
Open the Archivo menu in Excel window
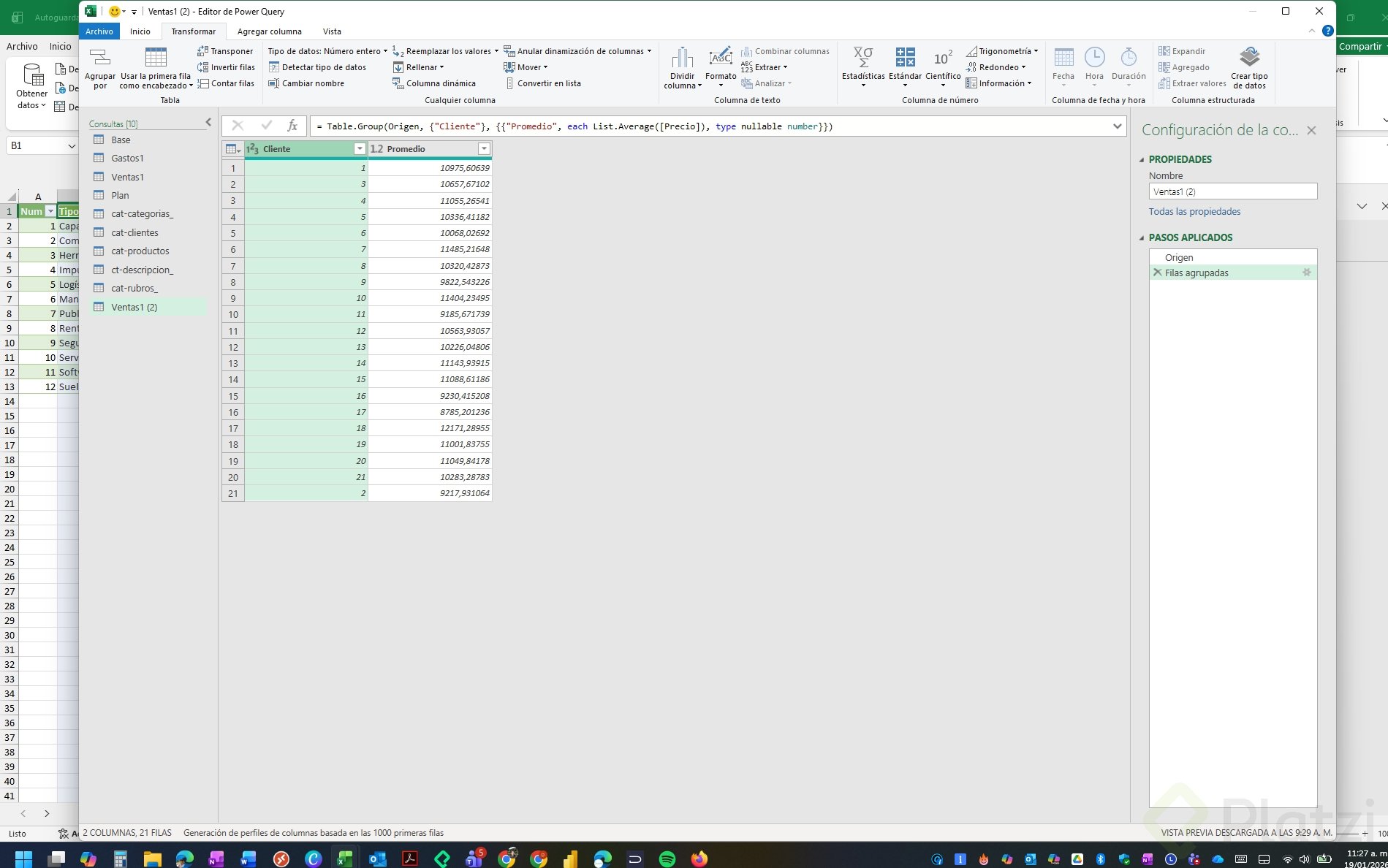coord(22,46)
